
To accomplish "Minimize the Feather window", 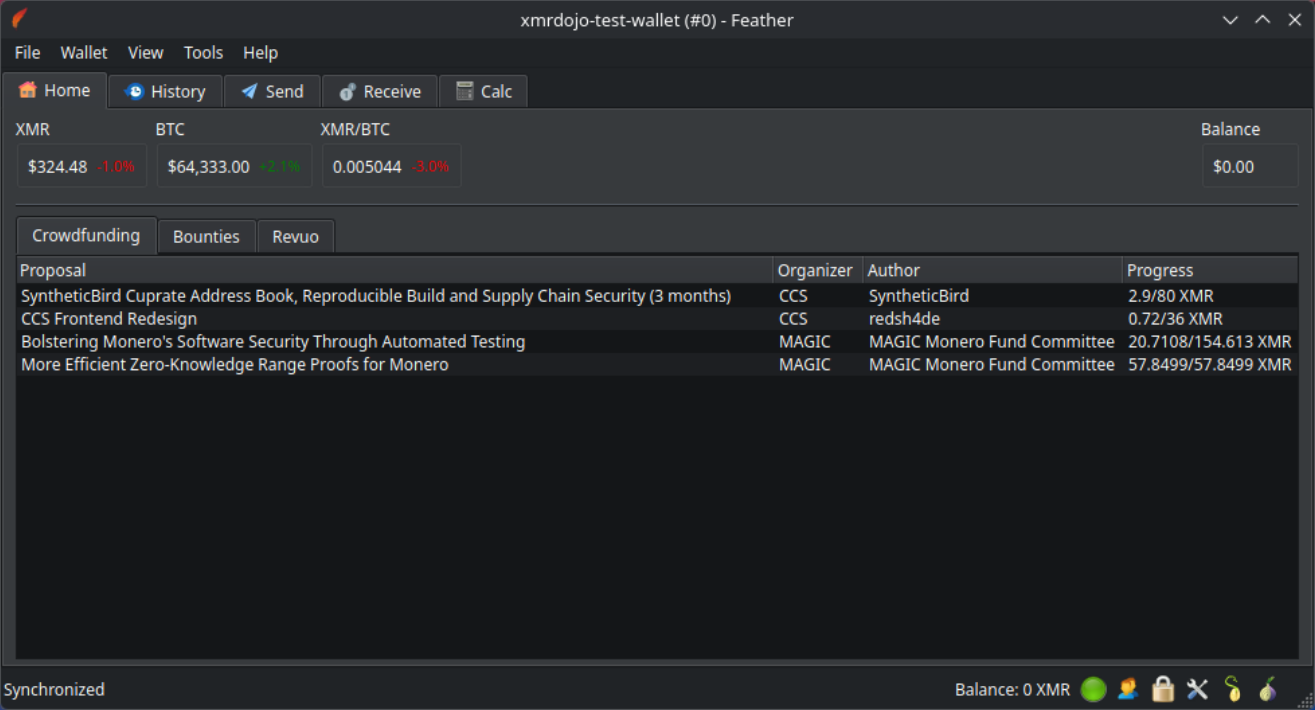I will click(x=1231, y=20).
